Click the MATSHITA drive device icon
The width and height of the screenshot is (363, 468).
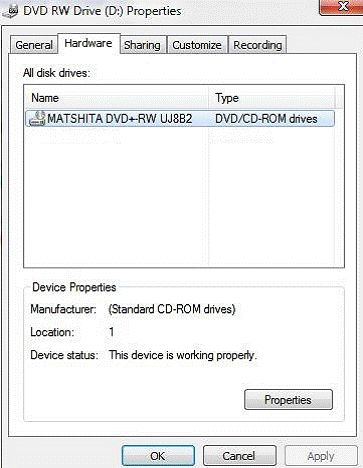[x=37, y=118]
